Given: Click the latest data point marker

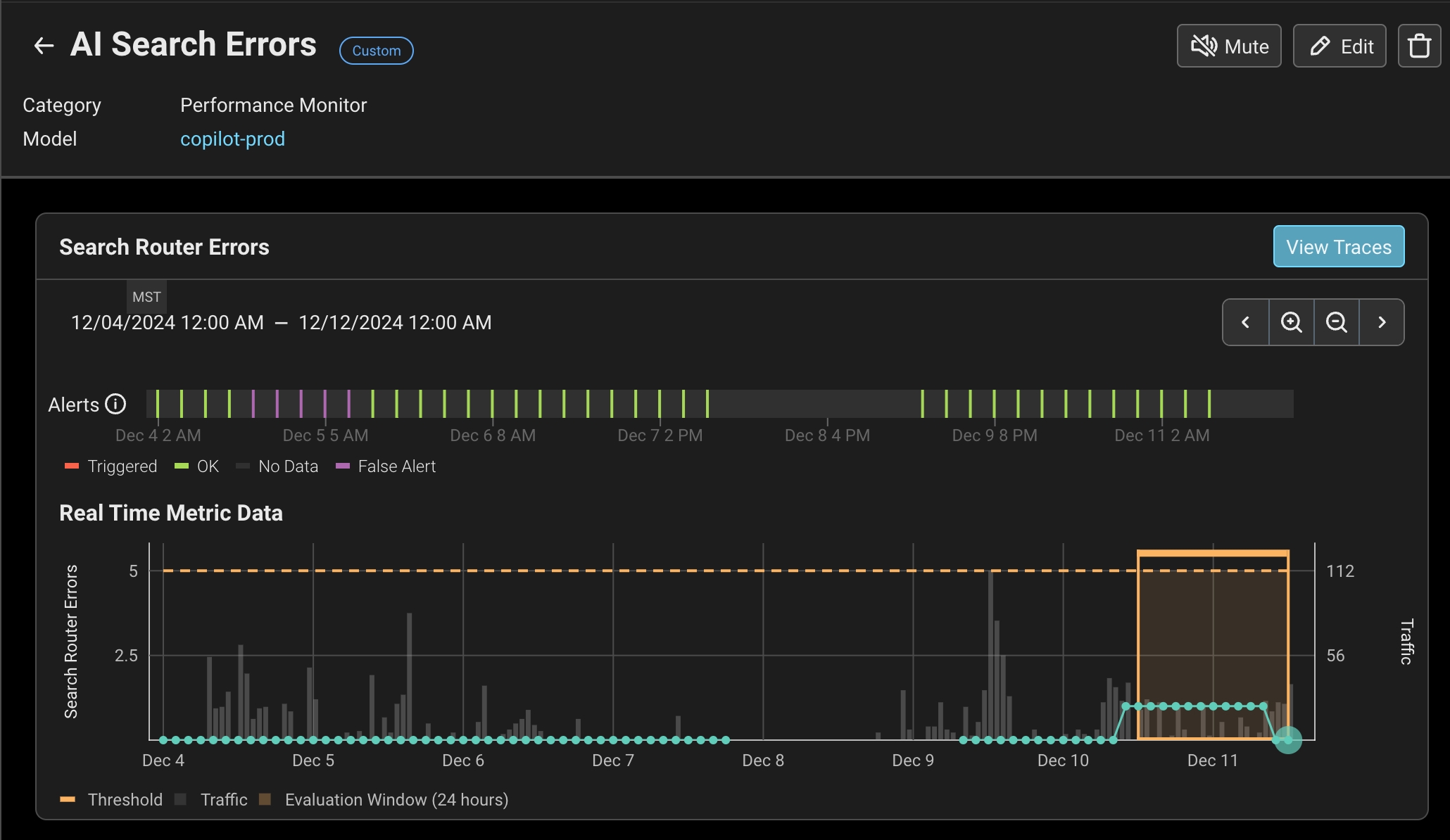Looking at the screenshot, I should click(1288, 740).
